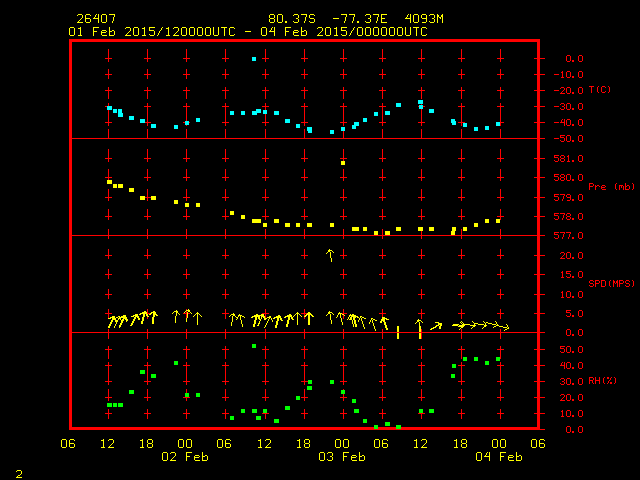Click the 579.0 pressure tick value
The width and height of the screenshot is (640, 480).
569,198
